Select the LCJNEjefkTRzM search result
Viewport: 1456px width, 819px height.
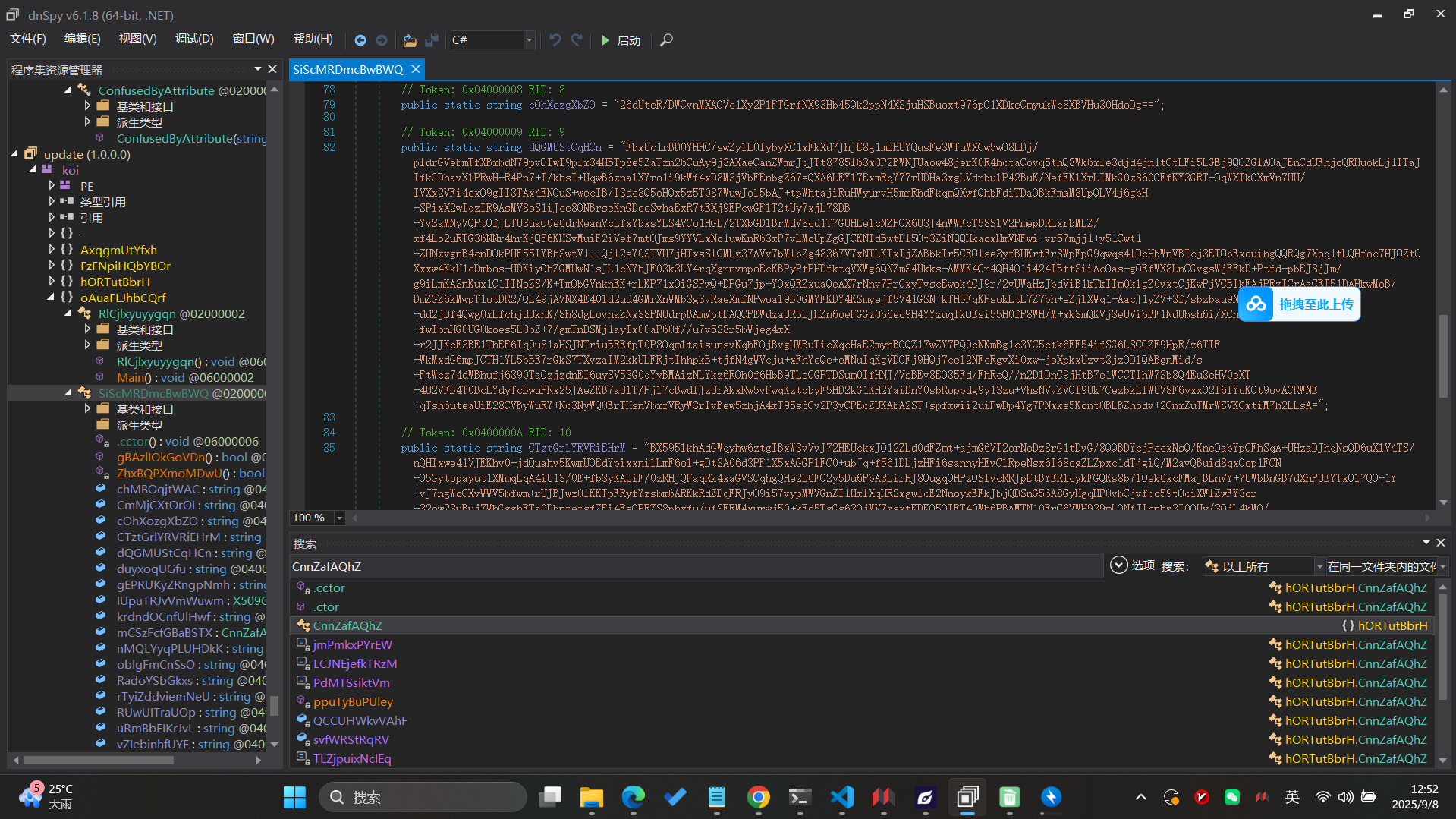tap(862, 663)
